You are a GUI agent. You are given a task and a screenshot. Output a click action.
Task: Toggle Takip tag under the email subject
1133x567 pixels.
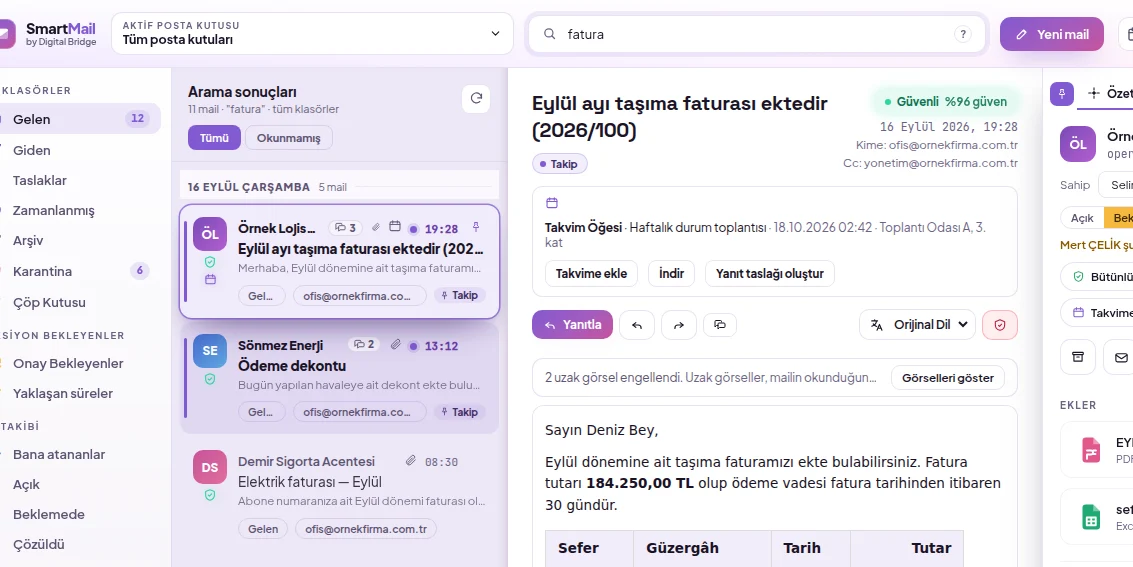560,164
